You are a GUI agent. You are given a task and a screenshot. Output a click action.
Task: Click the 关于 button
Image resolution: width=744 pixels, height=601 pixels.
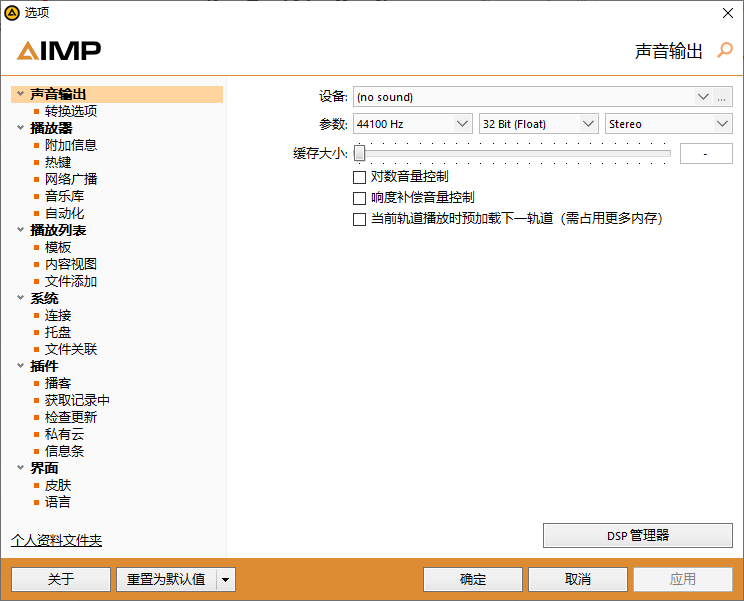pyautogui.click(x=61, y=580)
